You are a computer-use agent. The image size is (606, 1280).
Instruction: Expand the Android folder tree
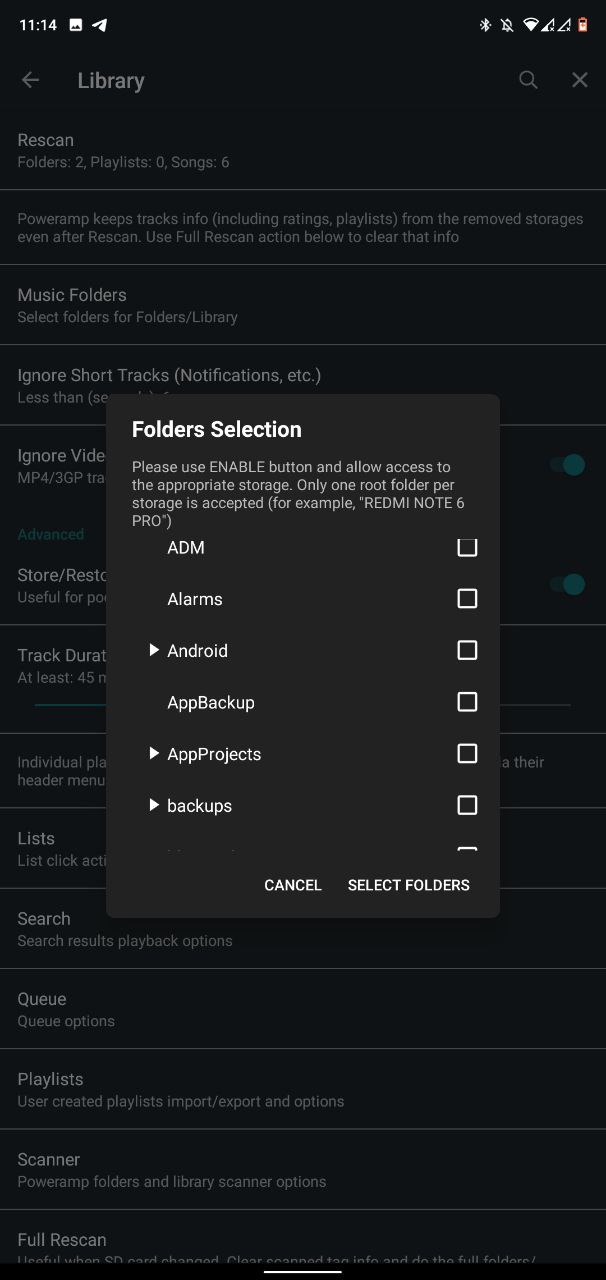pyautogui.click(x=154, y=650)
